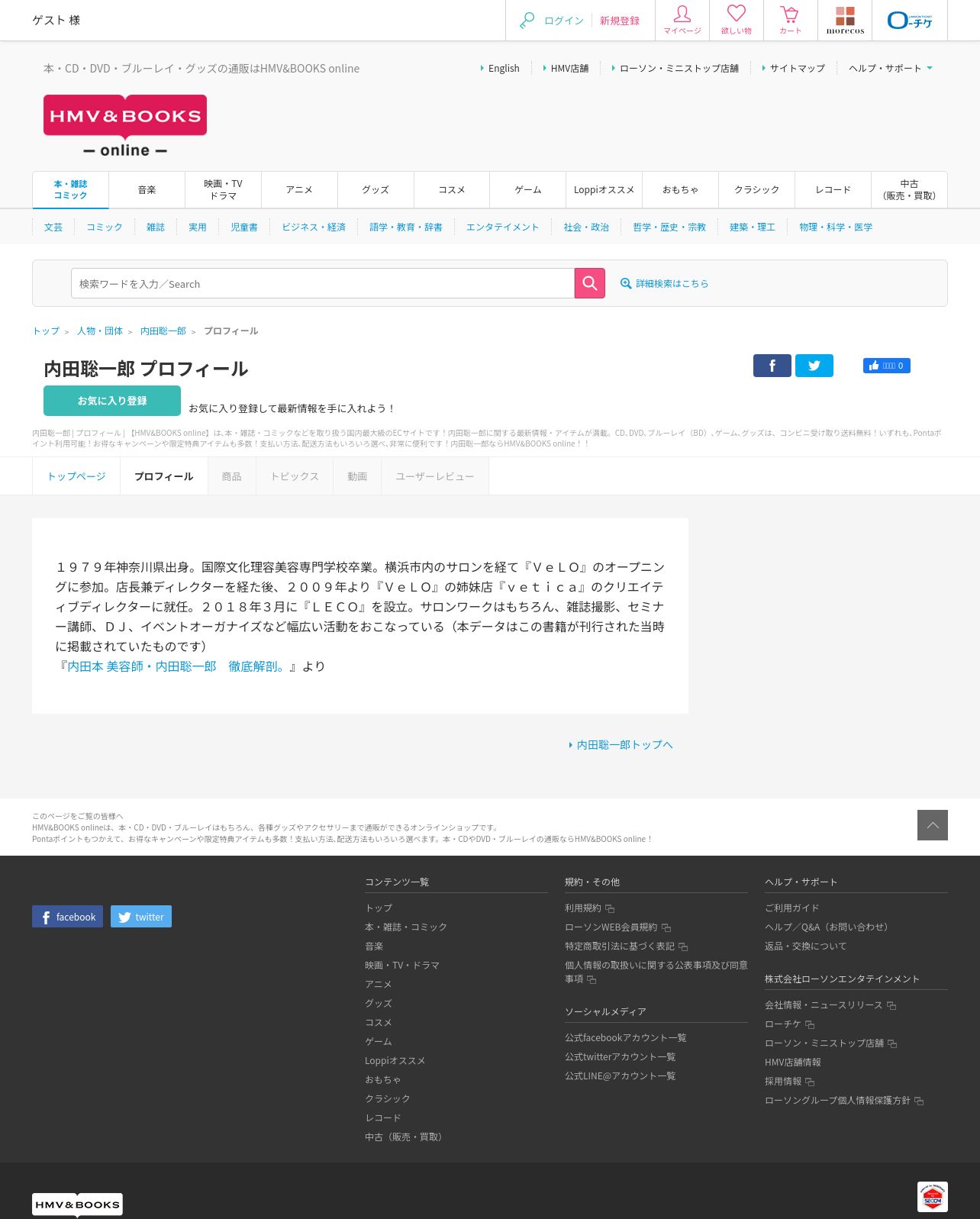Image resolution: width=980 pixels, height=1219 pixels.
Task: Open footer 利用規約 link
Action: pyautogui.click(x=583, y=908)
